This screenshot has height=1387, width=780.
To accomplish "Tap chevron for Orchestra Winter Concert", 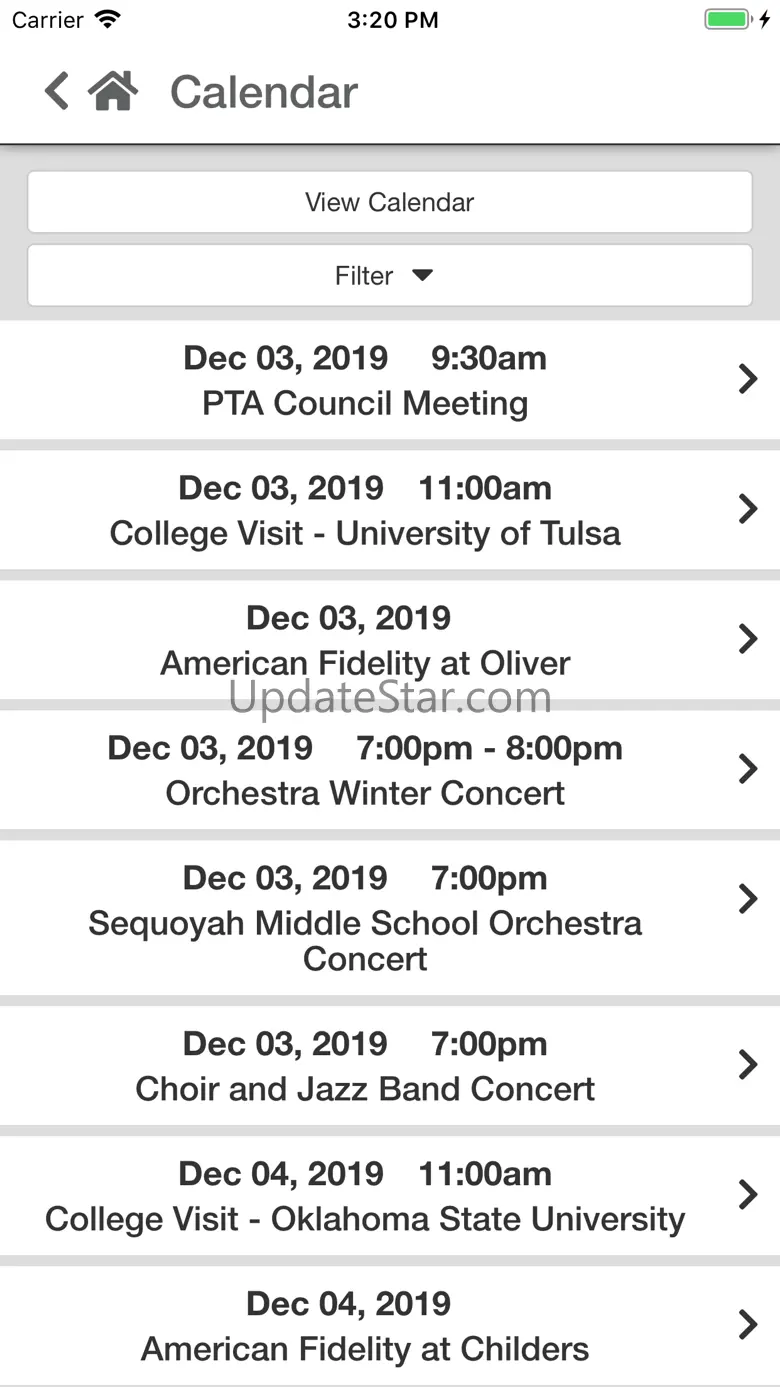I will click(x=747, y=769).
